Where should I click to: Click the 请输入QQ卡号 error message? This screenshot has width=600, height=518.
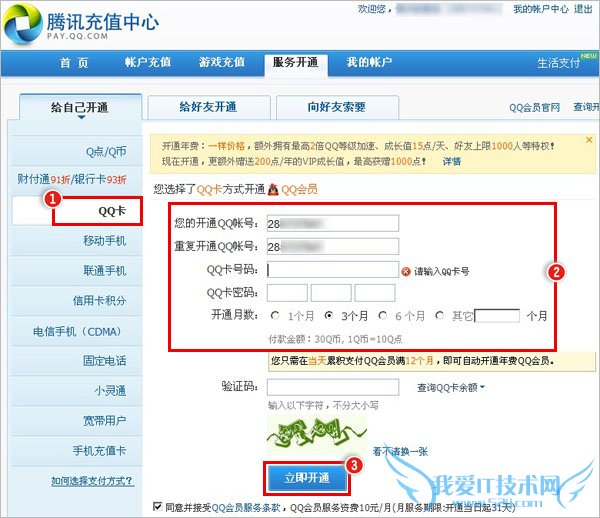442,272
